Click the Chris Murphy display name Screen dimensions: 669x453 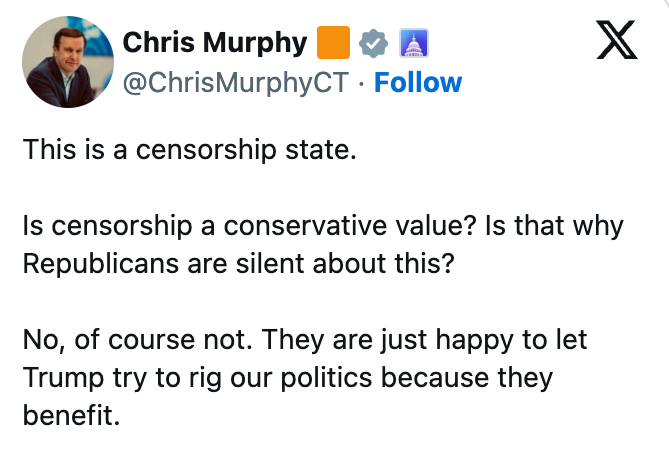(x=214, y=43)
